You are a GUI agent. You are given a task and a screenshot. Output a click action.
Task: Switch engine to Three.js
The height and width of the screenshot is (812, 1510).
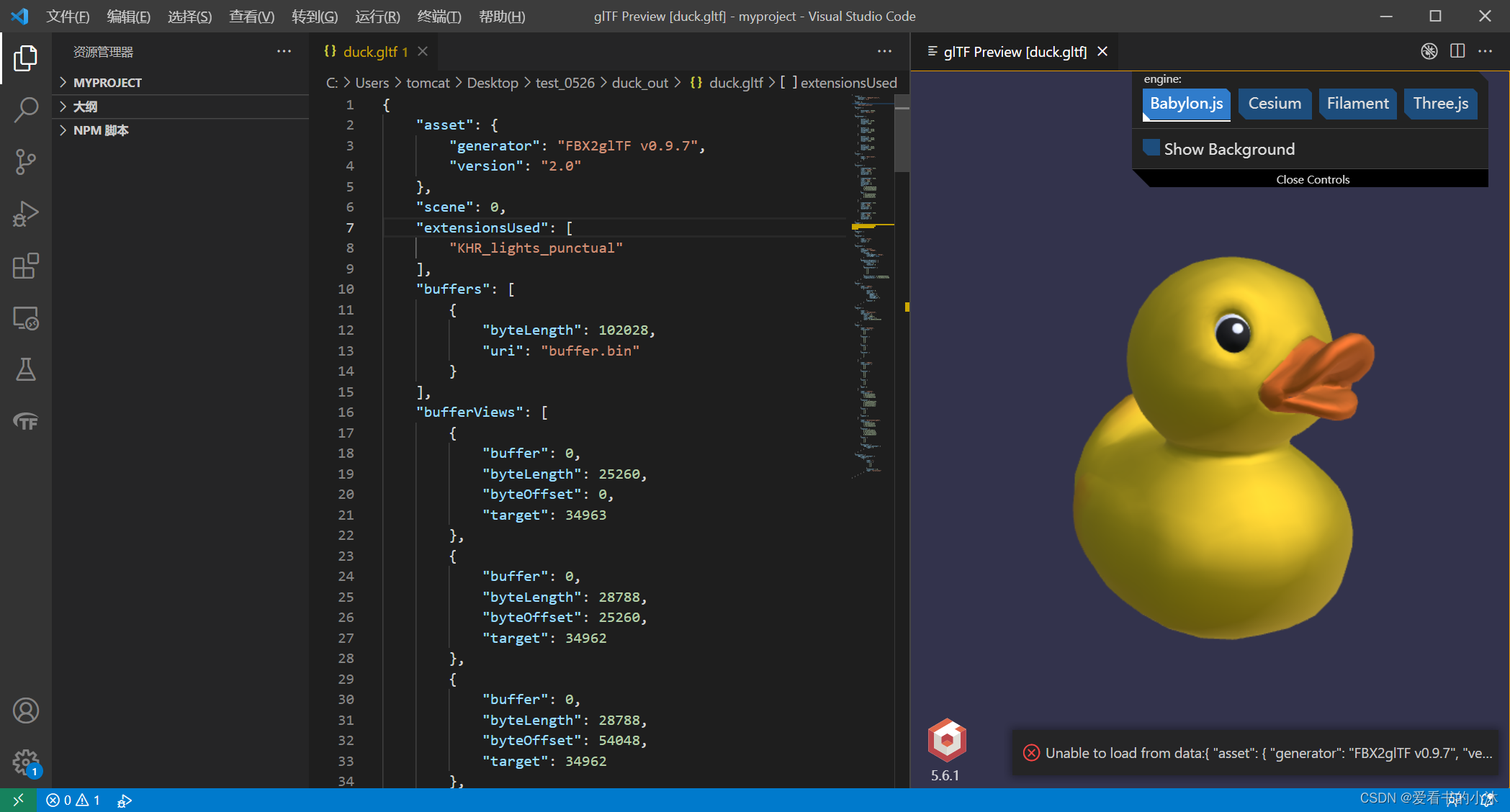[x=1440, y=104]
